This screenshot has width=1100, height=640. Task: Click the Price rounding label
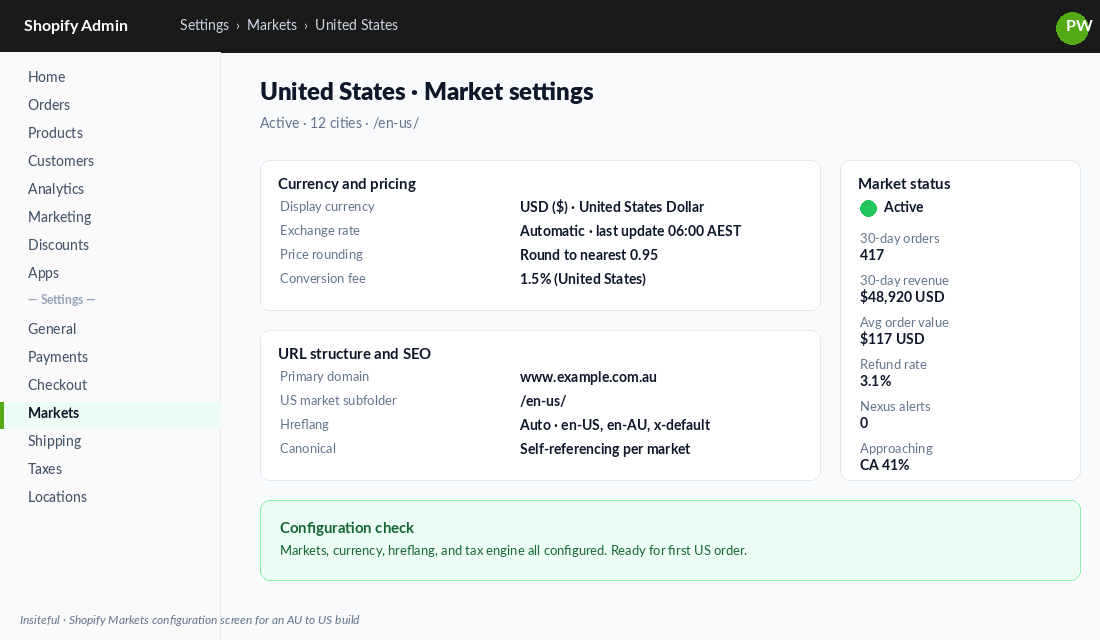click(321, 254)
